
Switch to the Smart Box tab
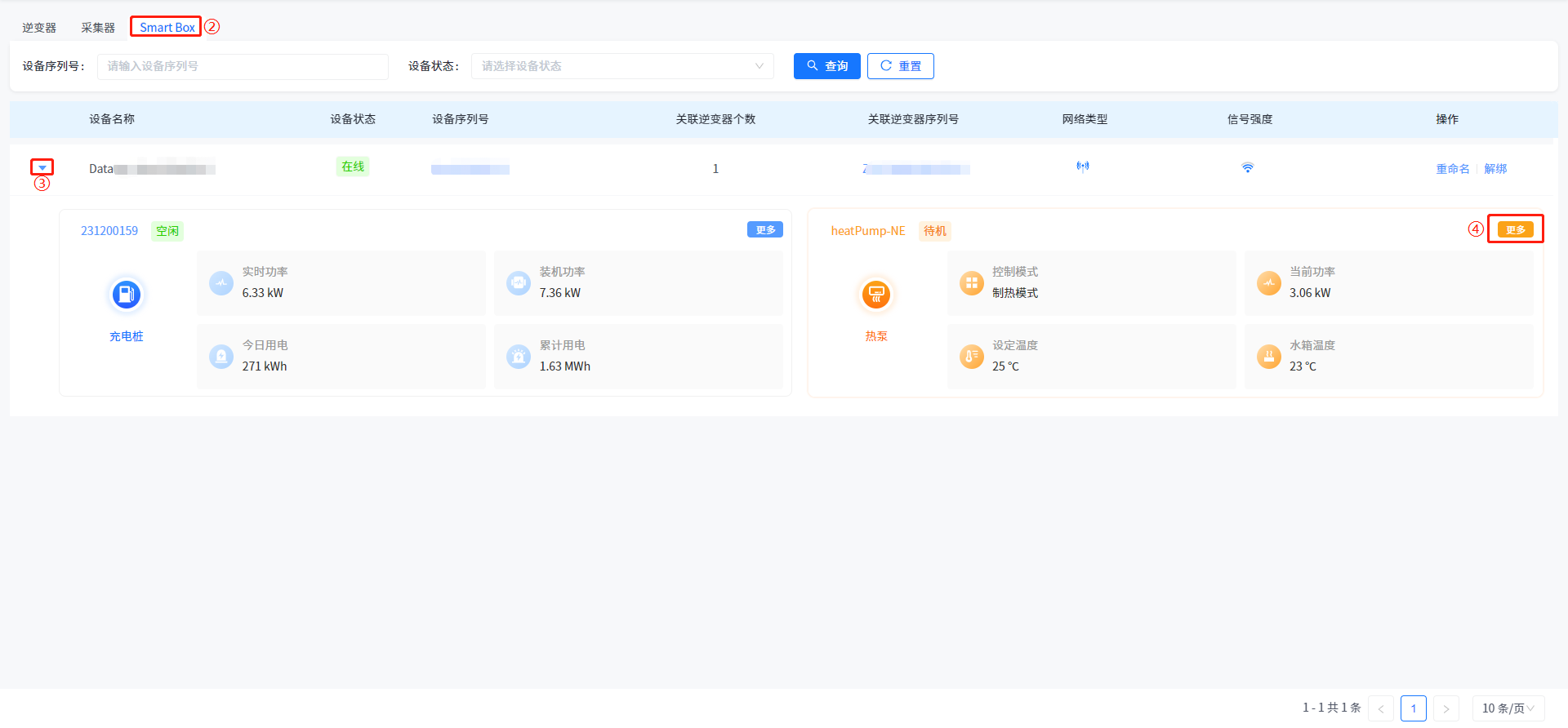(x=167, y=28)
